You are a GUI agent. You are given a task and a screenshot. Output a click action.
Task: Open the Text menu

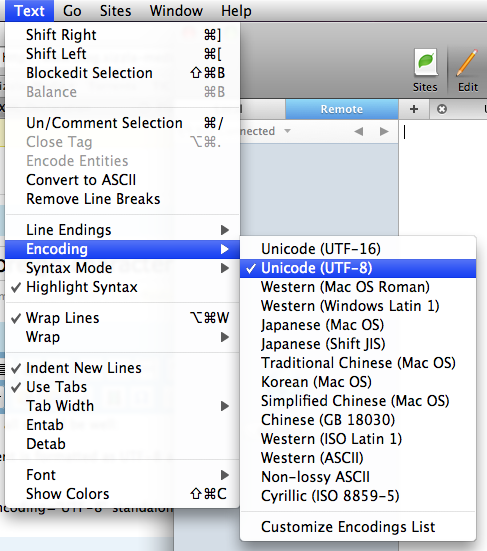pos(30,11)
